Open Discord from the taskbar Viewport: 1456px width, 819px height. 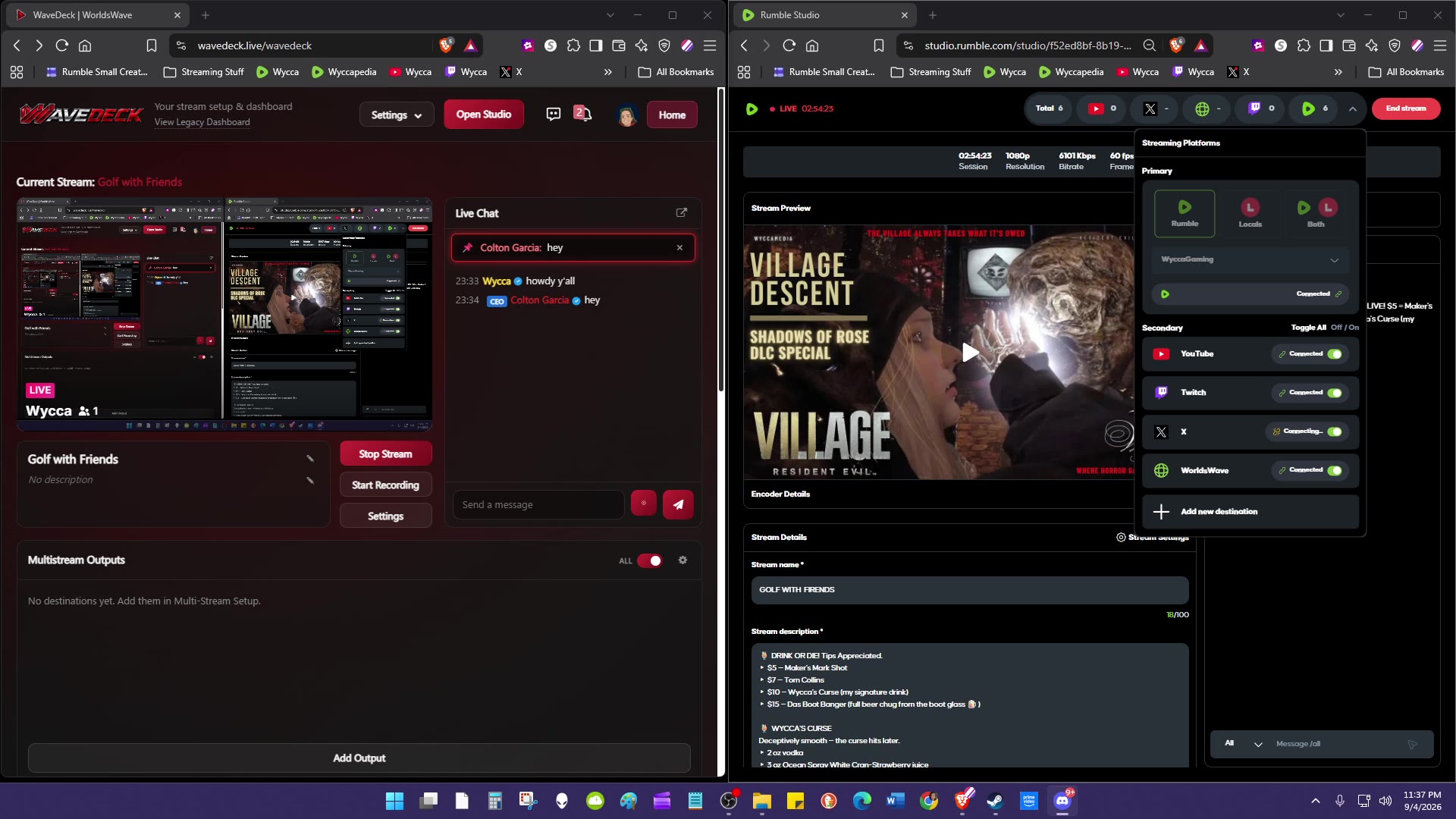pos(1062,801)
